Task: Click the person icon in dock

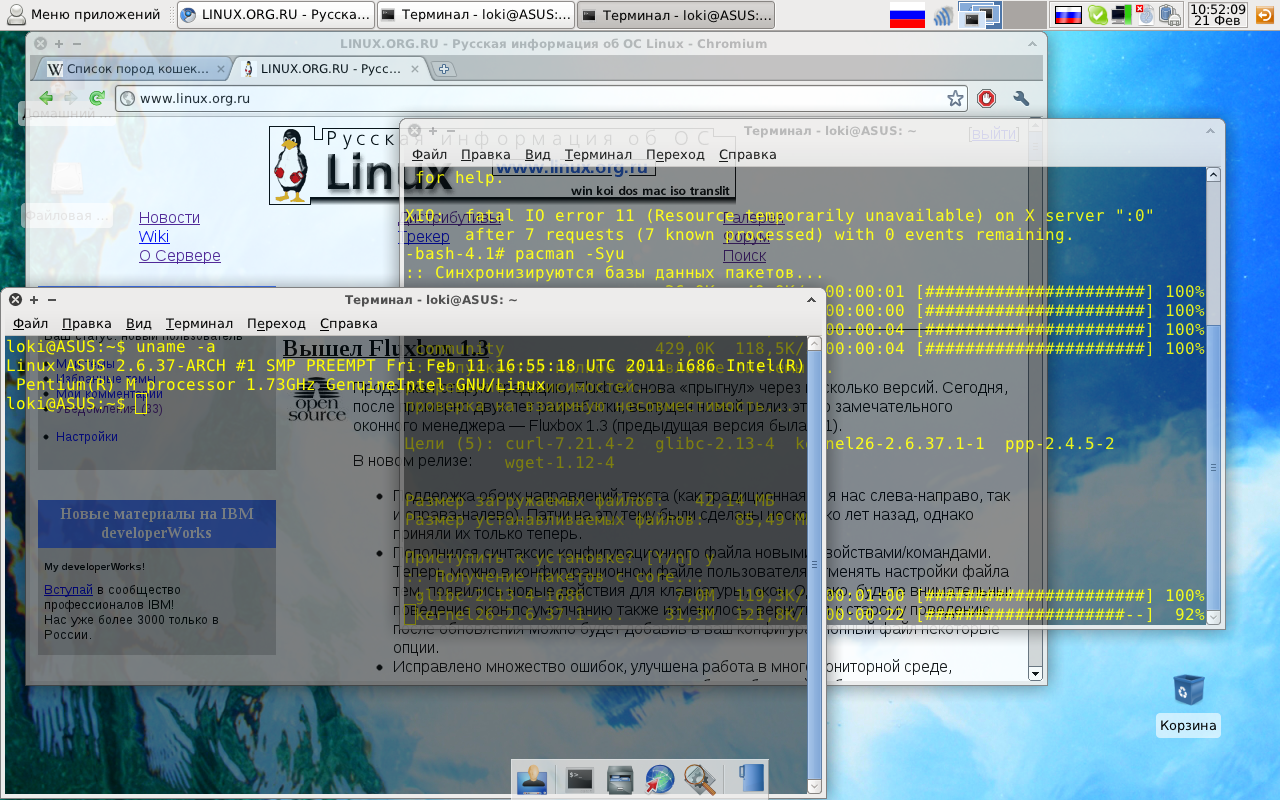Action: 532,779
